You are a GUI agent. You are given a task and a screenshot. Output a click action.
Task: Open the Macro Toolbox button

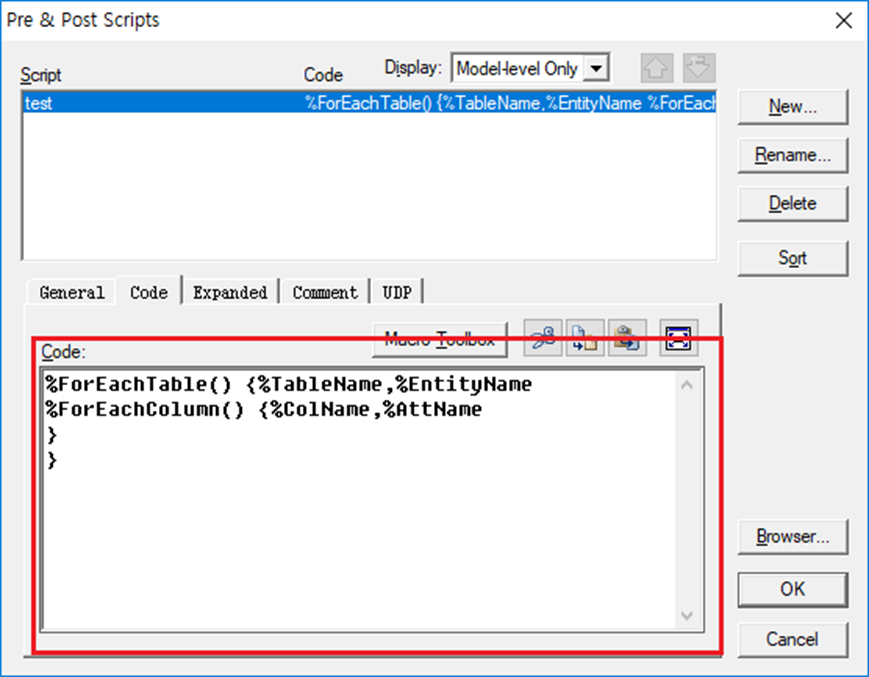pyautogui.click(x=439, y=339)
